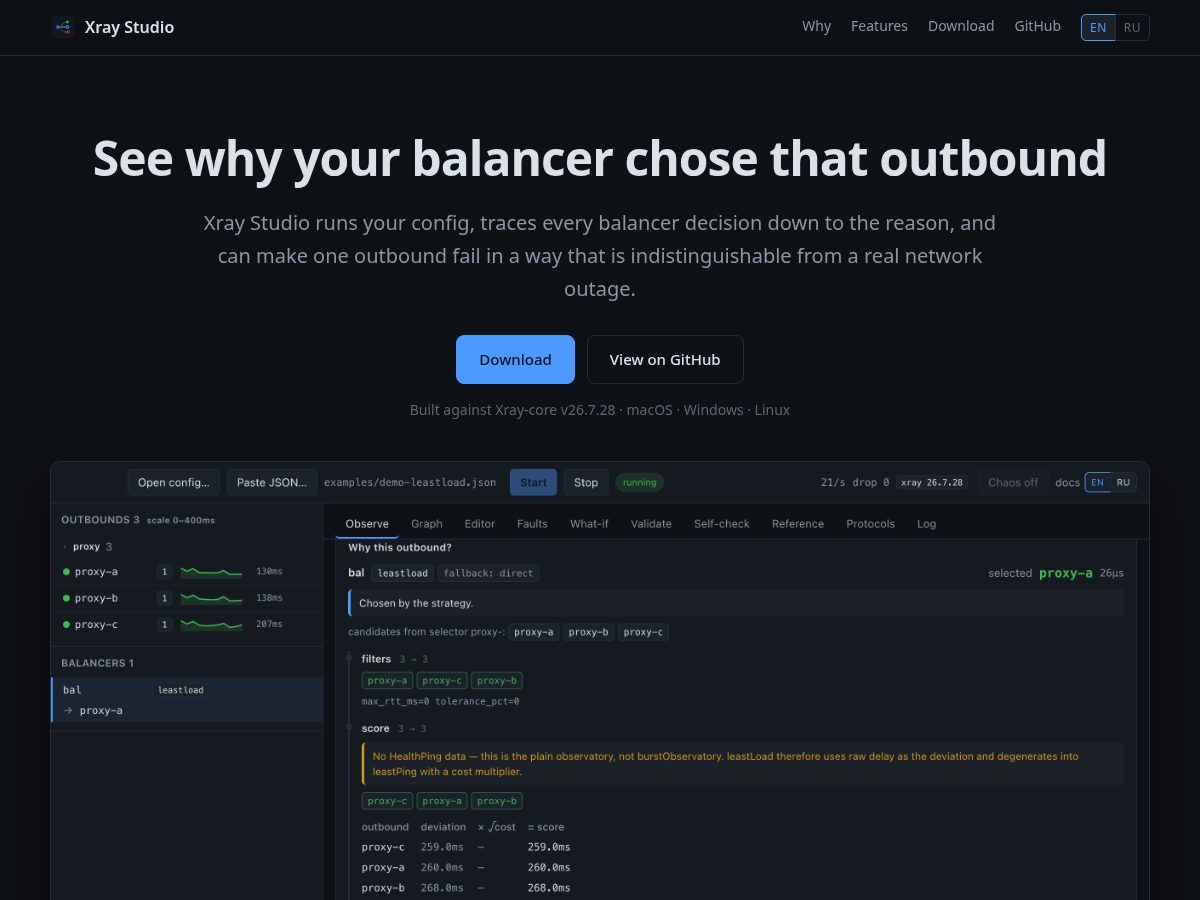1200x900 pixels.
Task: Select EN next to docs in app toolbar
Action: (x=1097, y=482)
